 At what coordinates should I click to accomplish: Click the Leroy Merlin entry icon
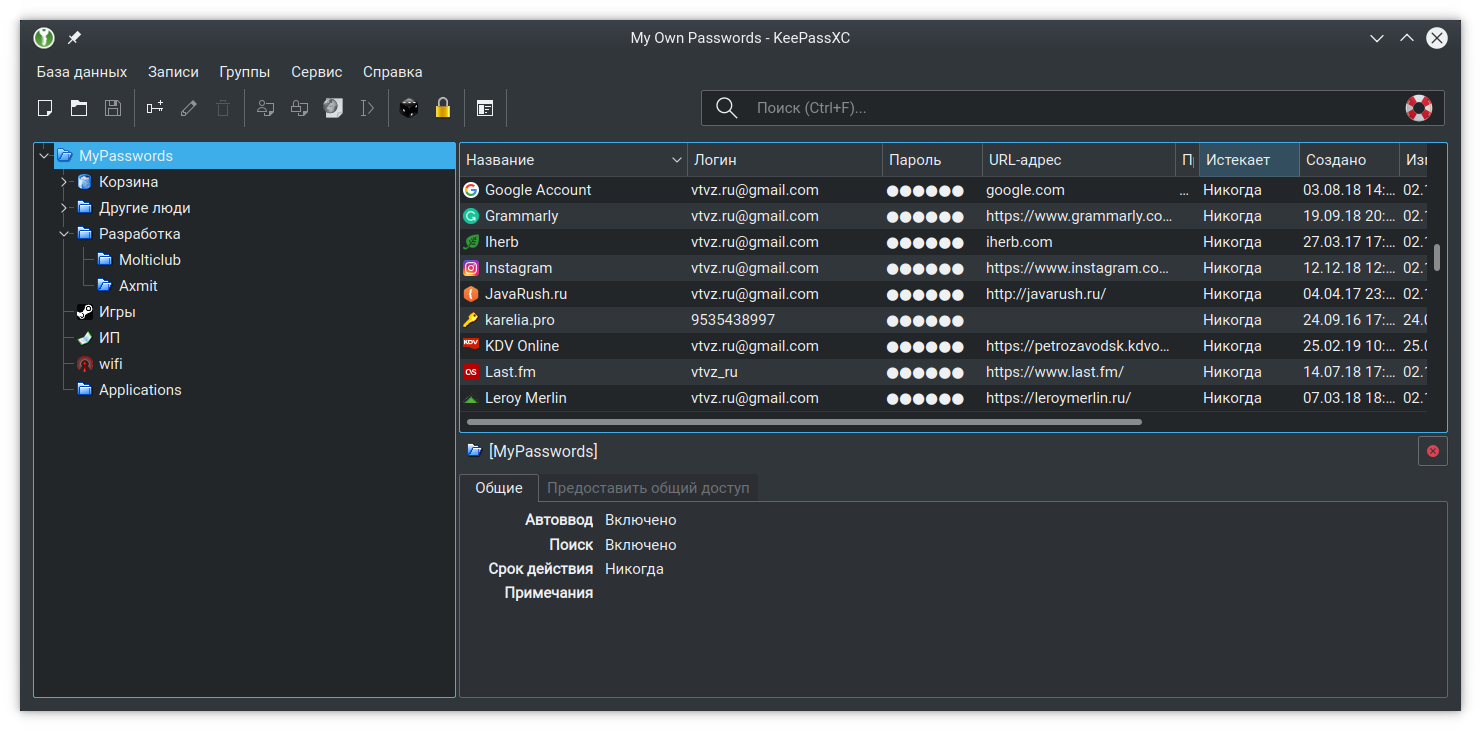click(x=471, y=398)
